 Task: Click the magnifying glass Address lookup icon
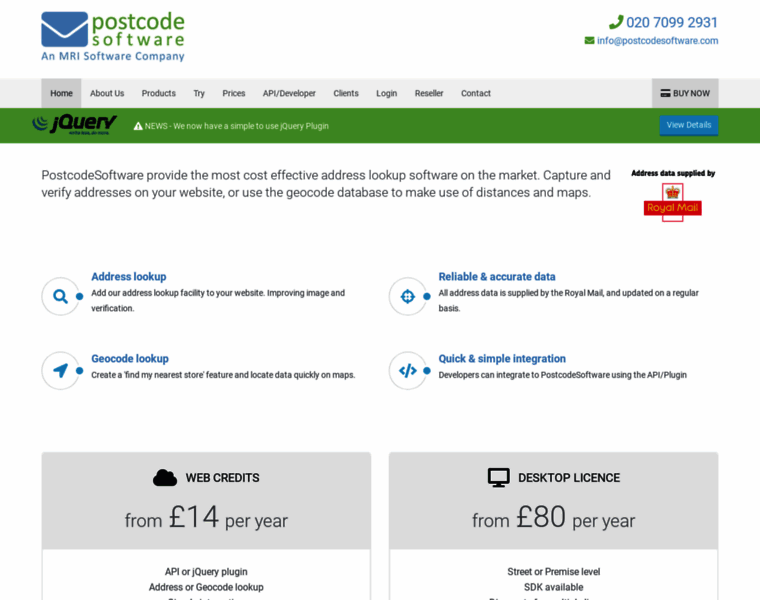[60, 296]
